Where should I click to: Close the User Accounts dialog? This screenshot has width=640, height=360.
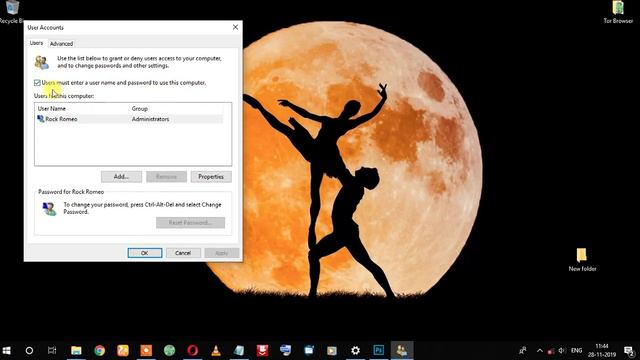coord(236,27)
